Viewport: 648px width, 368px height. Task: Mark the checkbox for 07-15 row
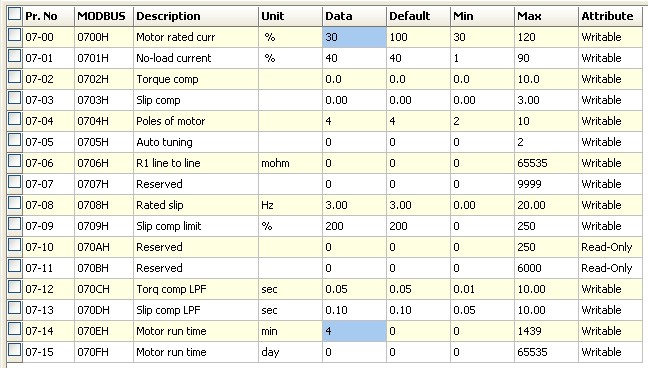(14, 350)
